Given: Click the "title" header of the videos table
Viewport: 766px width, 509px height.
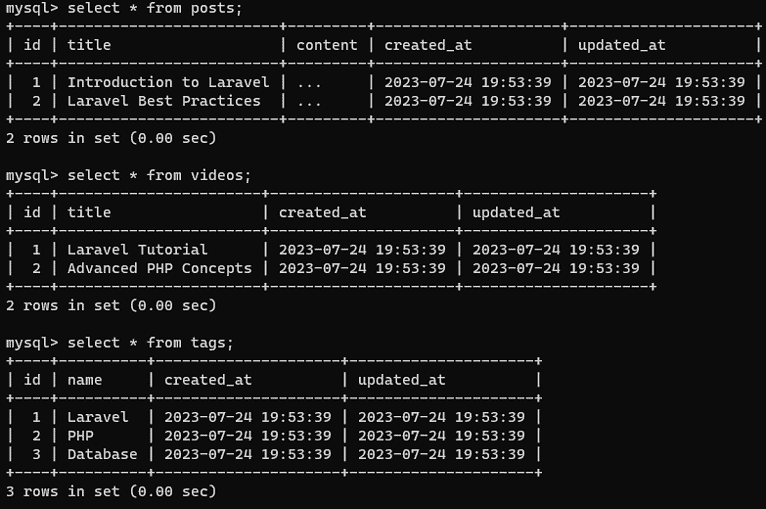Looking at the screenshot, I should point(89,212).
